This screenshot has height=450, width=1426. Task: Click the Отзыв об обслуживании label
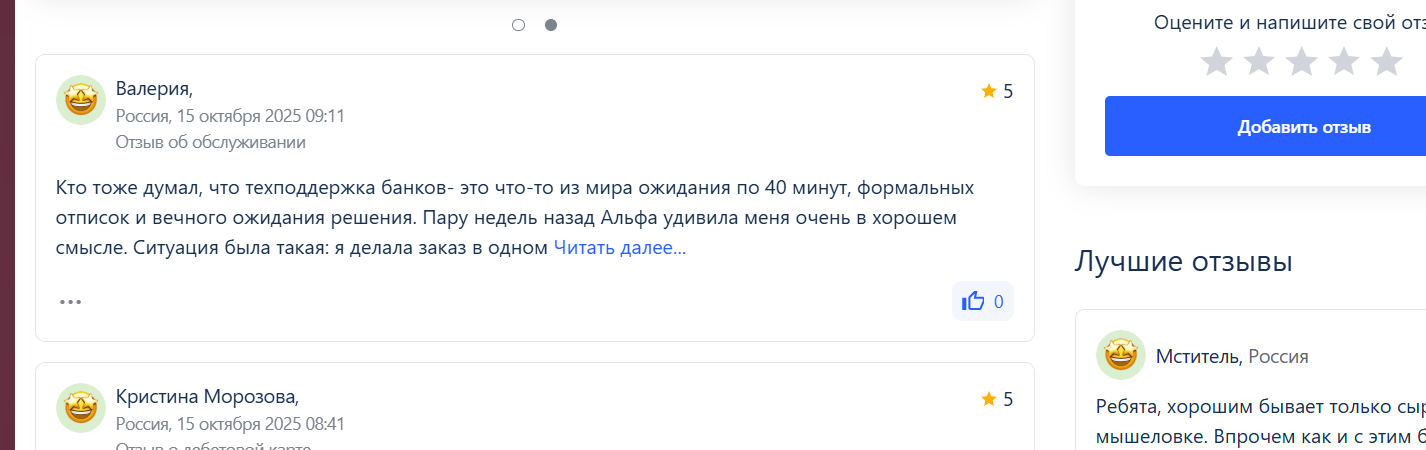[x=210, y=142]
